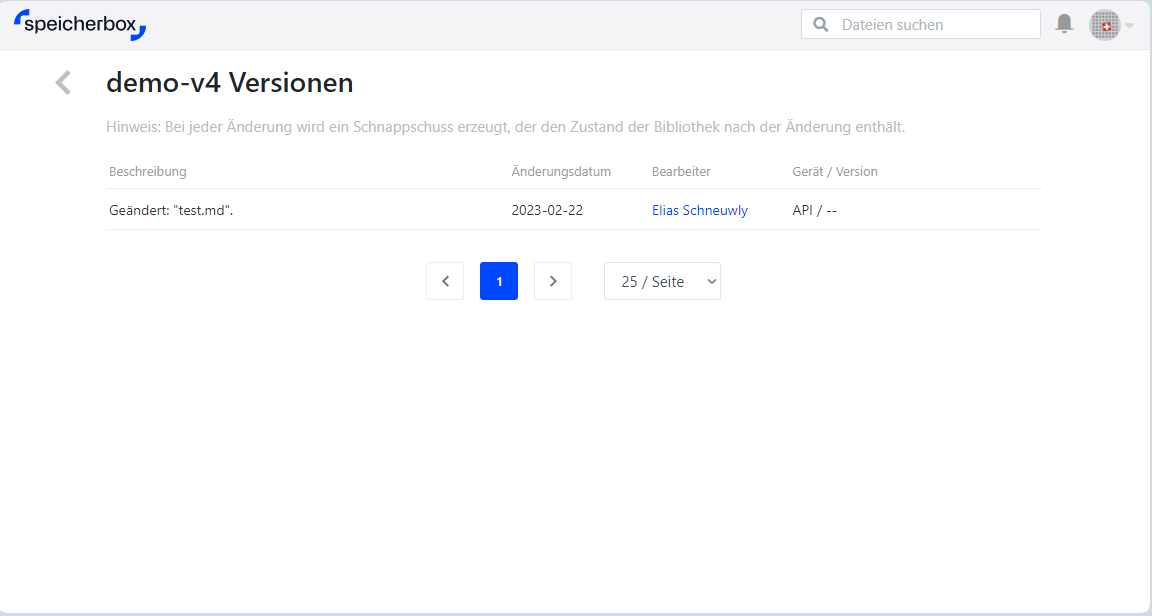Expand the caret beside the avatar
The height and width of the screenshot is (616, 1152).
pos(1130,26)
